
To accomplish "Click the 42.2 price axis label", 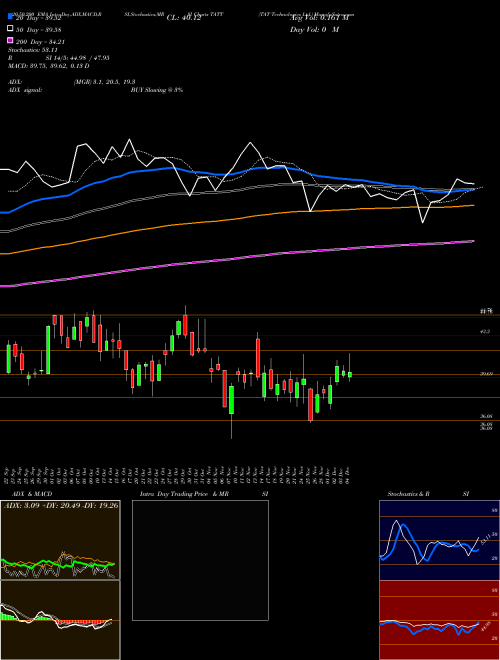I will 485,332.
